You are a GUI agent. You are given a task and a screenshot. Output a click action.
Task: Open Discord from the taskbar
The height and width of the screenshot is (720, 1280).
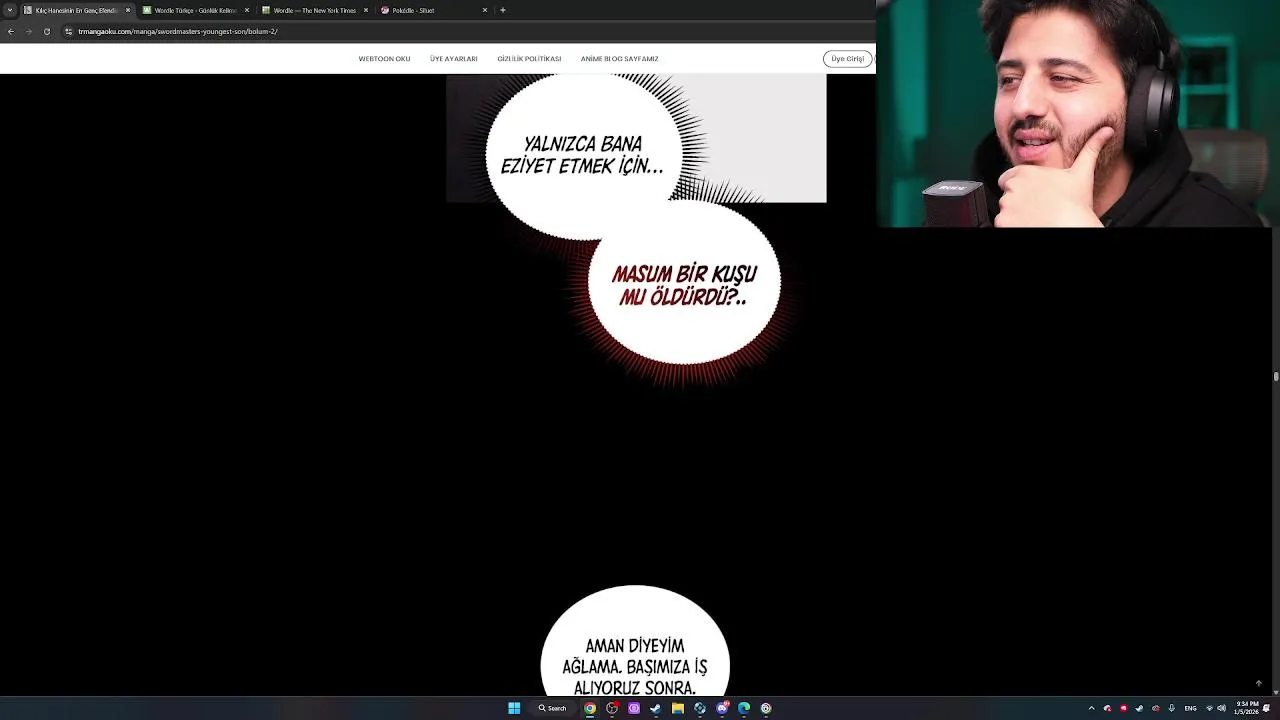(x=722, y=708)
